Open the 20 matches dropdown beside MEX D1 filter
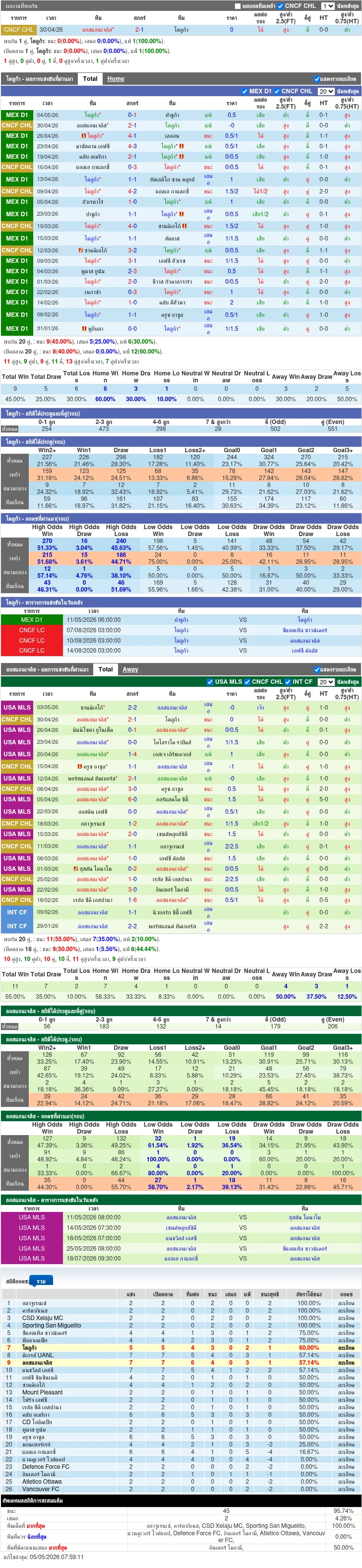 coord(325,91)
